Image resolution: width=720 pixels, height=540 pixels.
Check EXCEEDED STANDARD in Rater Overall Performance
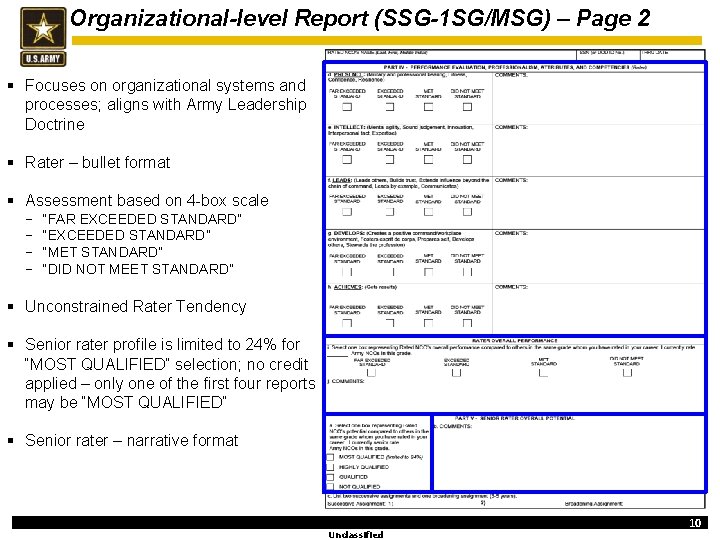pos(456,373)
